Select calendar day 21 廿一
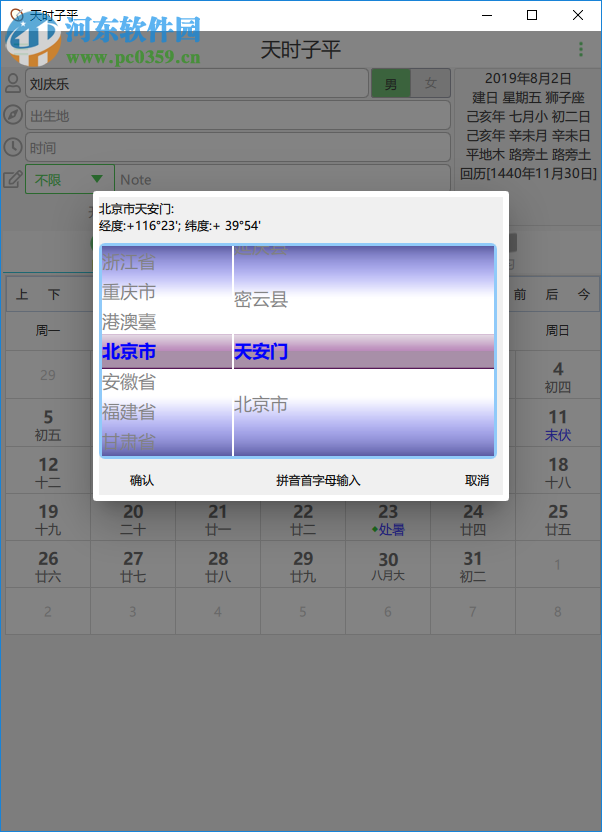The image size is (602, 832). click(218, 518)
